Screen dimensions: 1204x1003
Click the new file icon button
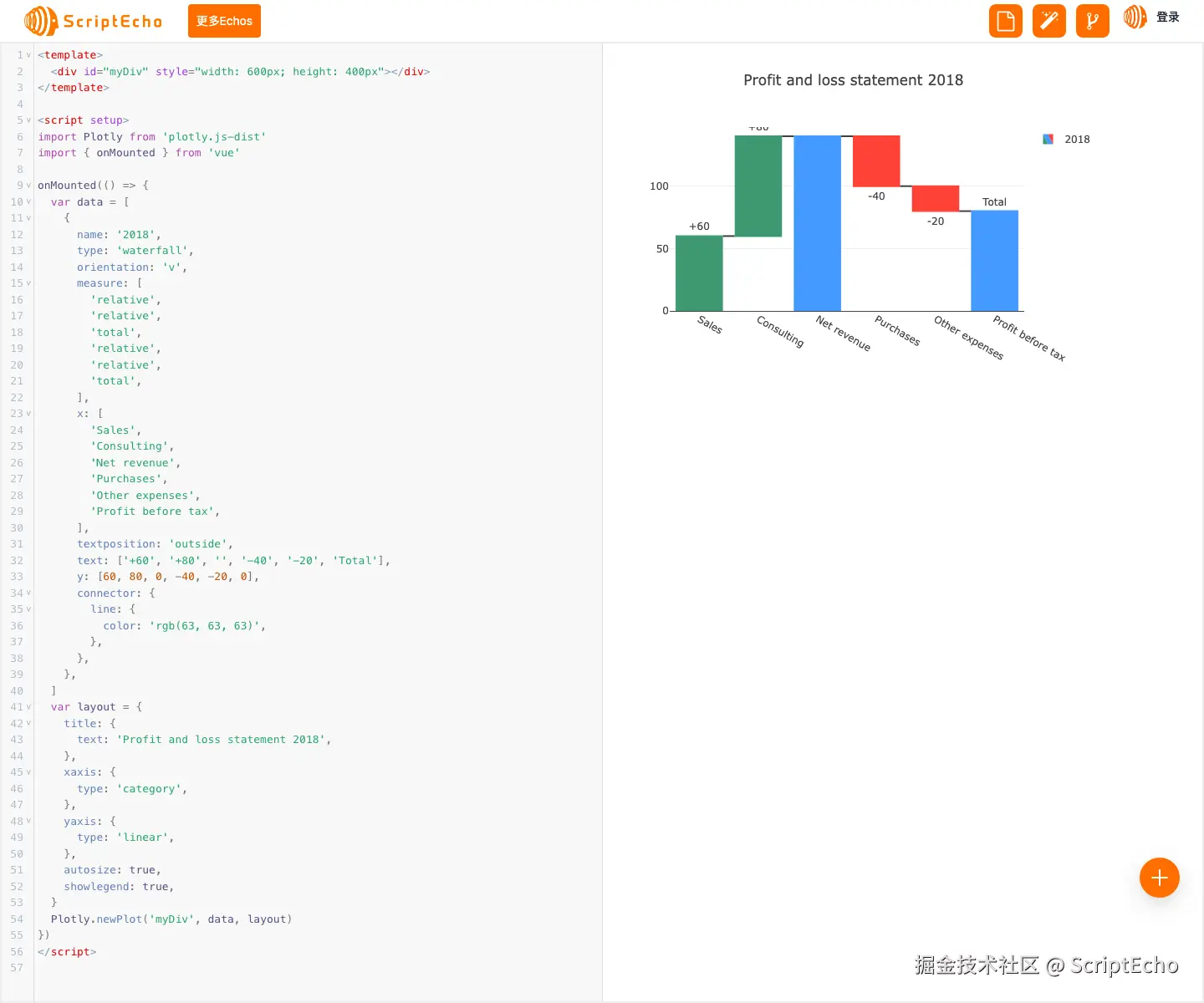1006,21
